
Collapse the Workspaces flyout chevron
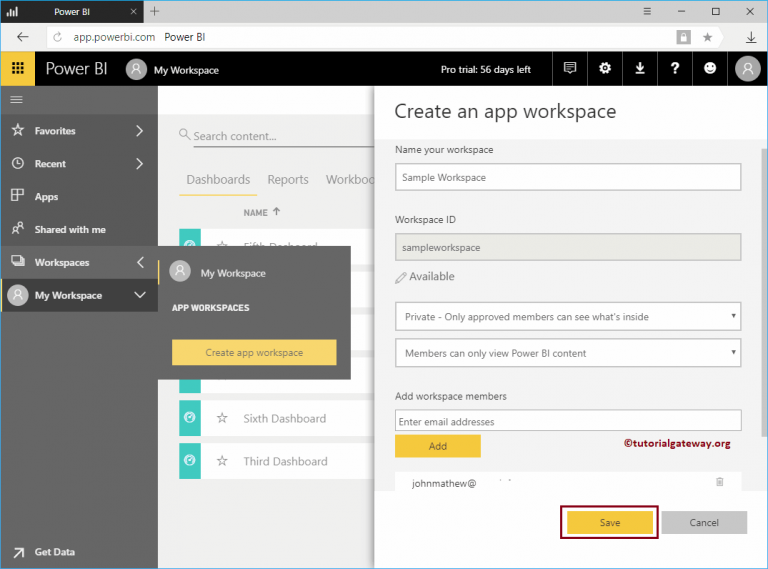pyautogui.click(x=141, y=262)
